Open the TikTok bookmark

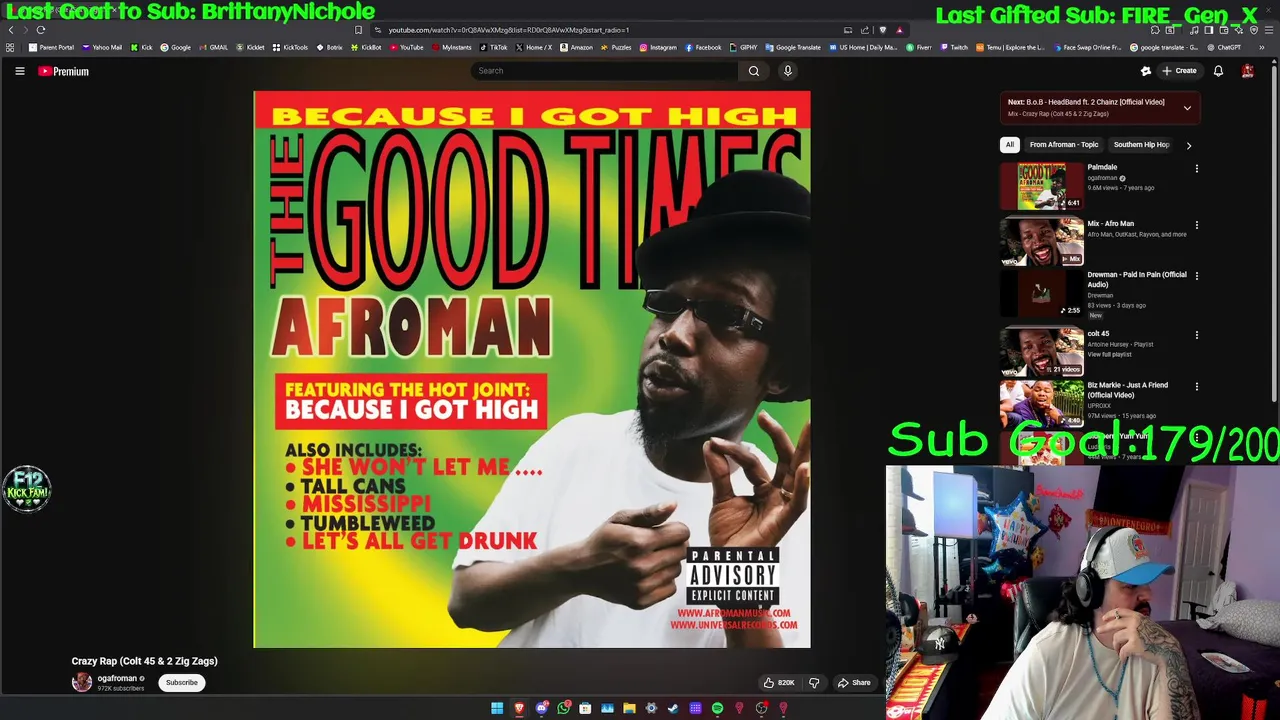tap(494, 47)
